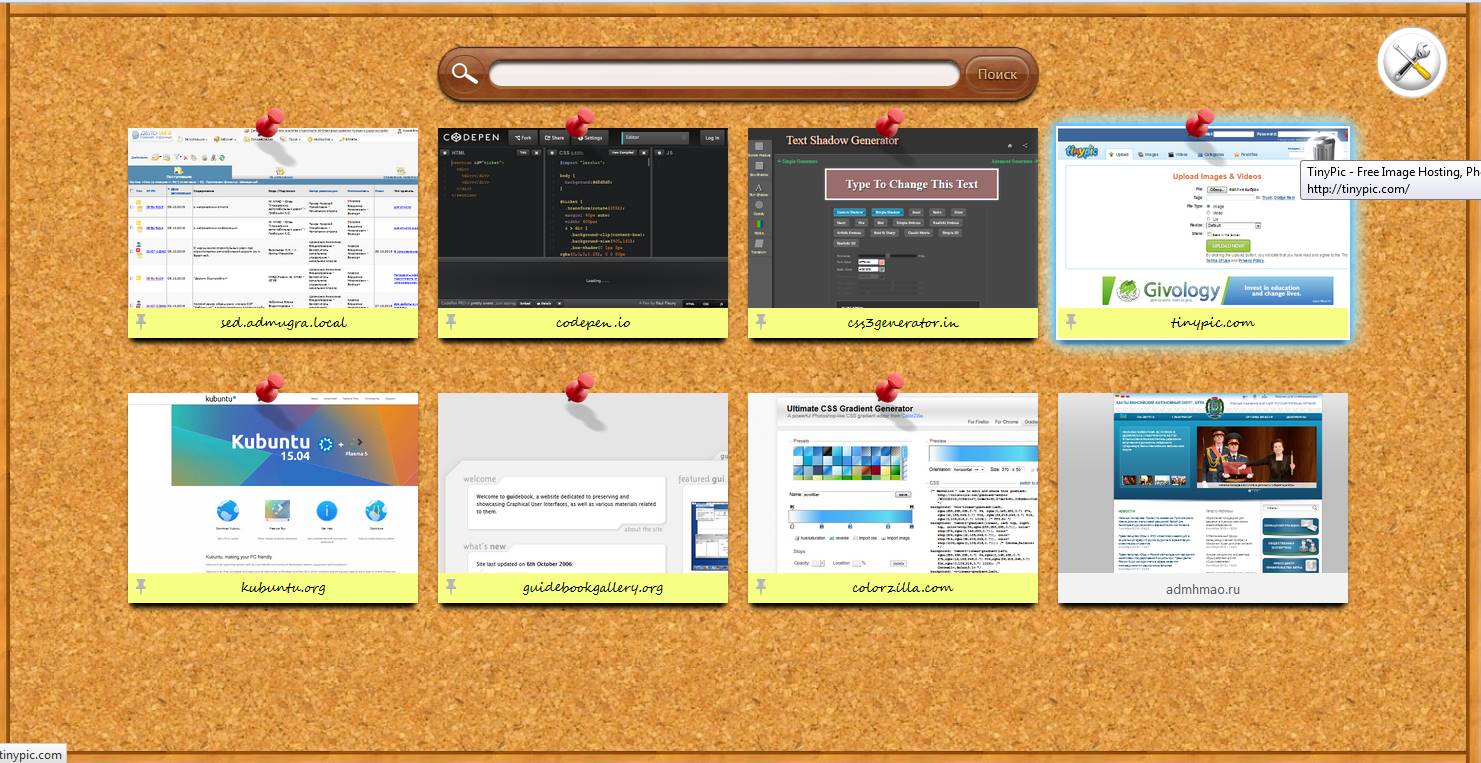Click the small grey pin icon beside css3generator.in label
Screen dimensions: 1481x763
761,322
